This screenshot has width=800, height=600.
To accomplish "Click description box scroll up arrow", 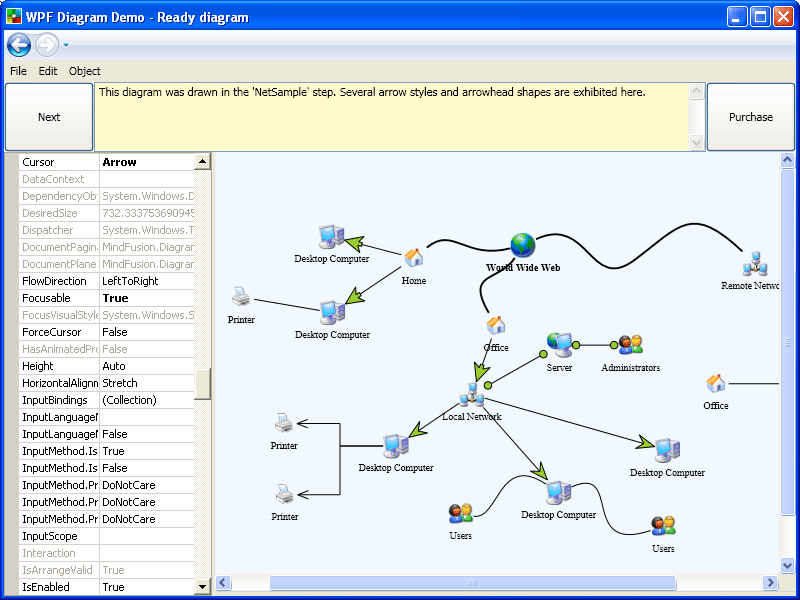I will click(696, 91).
